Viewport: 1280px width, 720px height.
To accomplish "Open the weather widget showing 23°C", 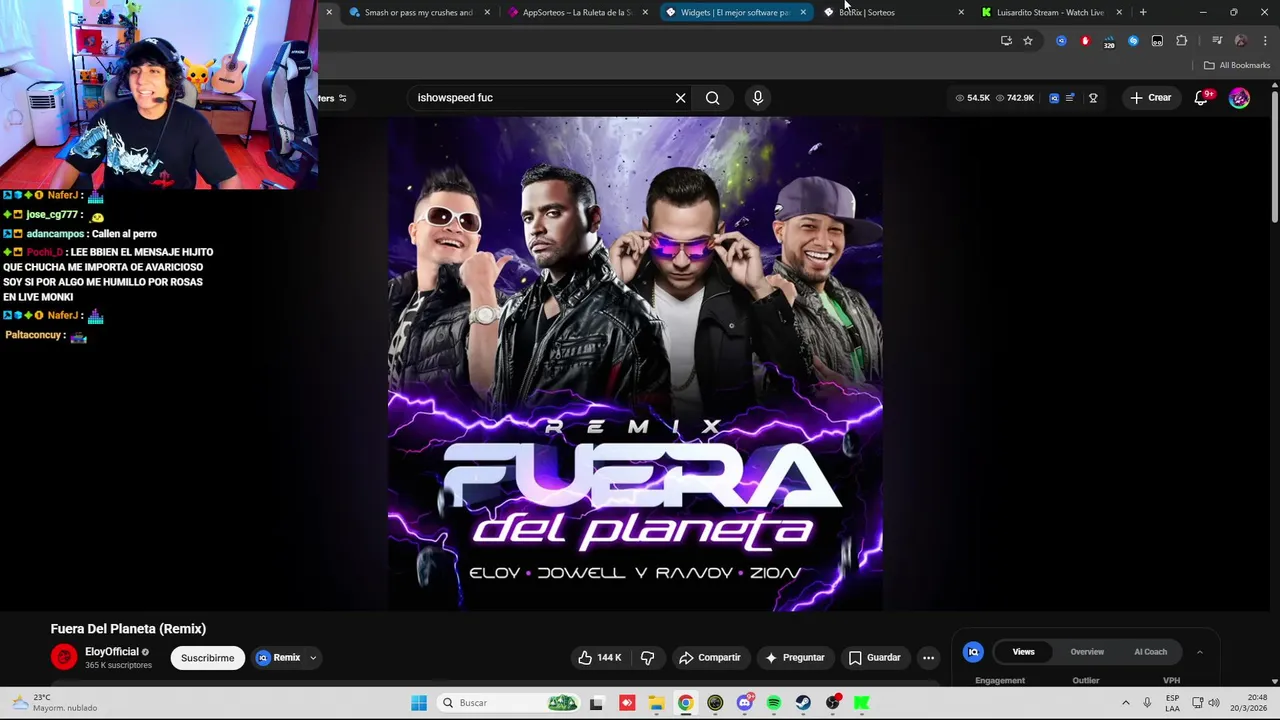I will (56, 703).
